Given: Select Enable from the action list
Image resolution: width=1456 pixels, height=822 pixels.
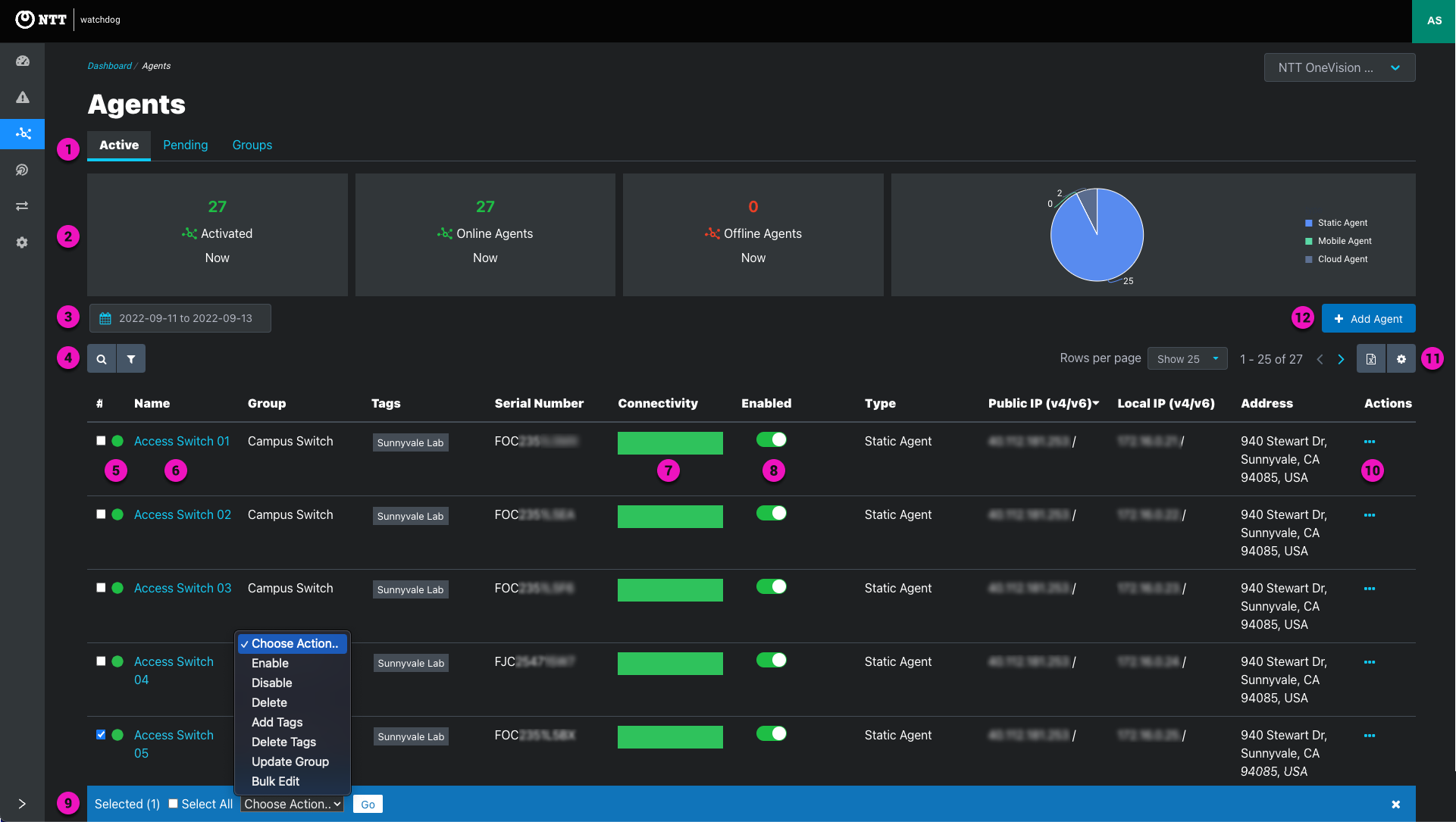Looking at the screenshot, I should (x=293, y=663).
